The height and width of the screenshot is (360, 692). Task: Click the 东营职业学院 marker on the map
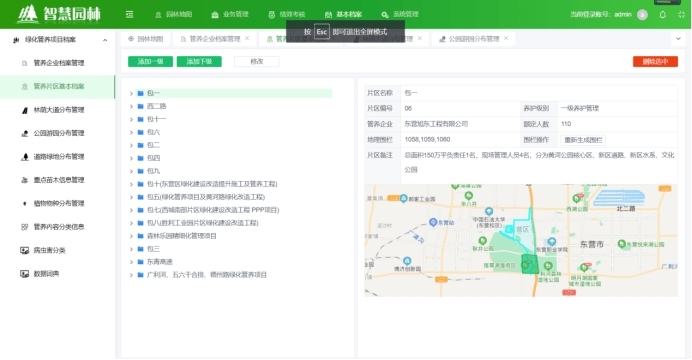point(552,241)
